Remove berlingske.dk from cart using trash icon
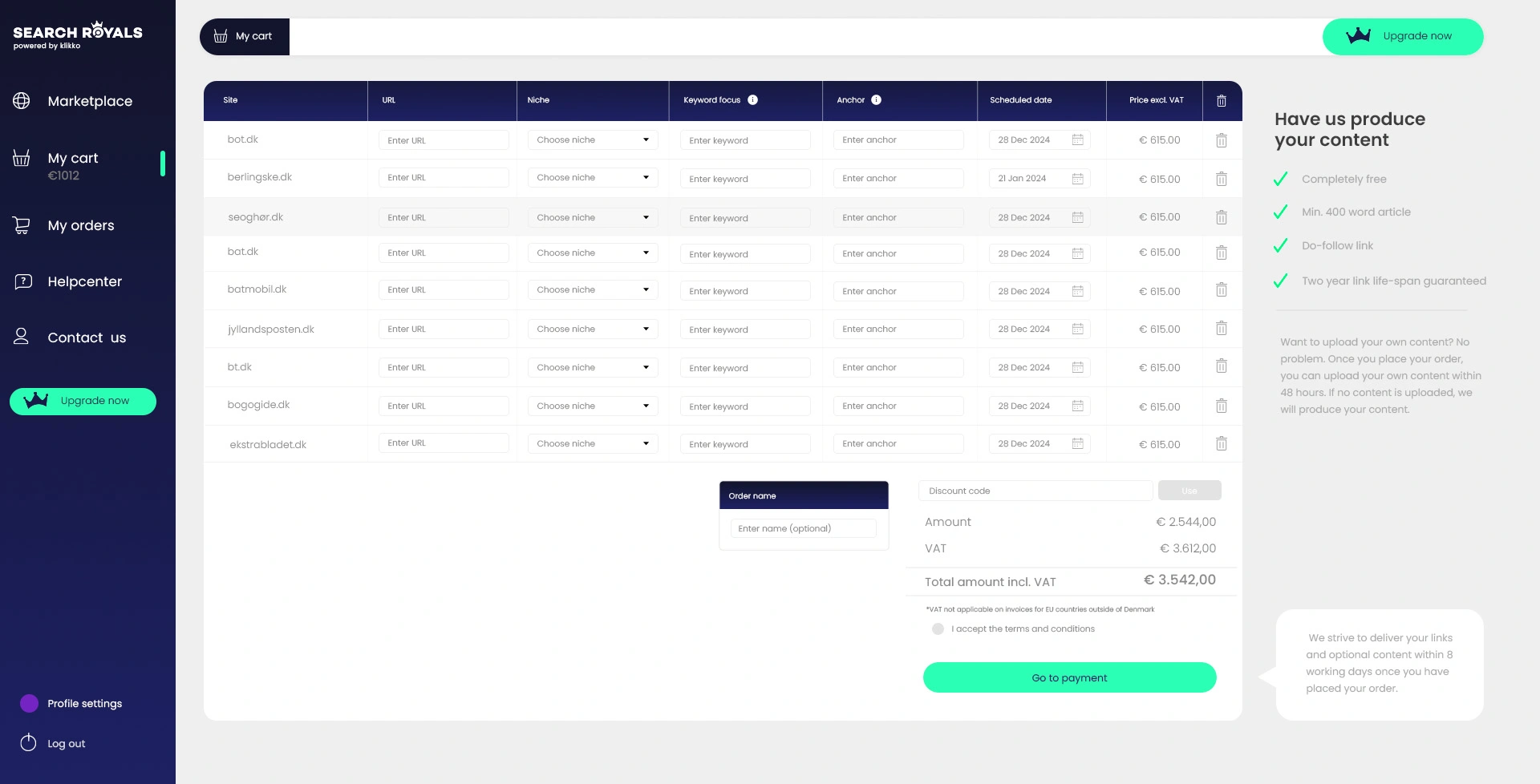 pyautogui.click(x=1221, y=179)
